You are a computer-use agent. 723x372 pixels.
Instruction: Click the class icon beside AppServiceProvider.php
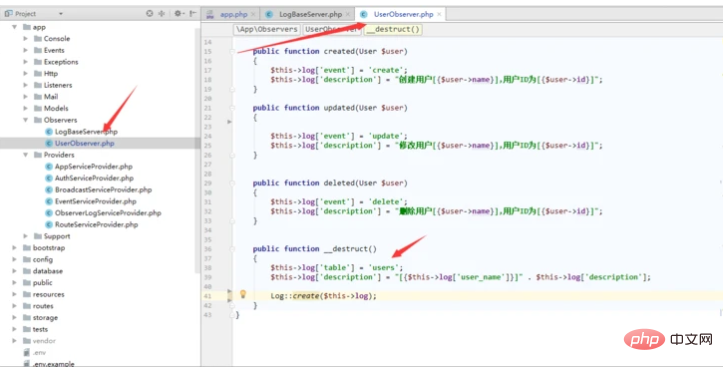[x=49, y=166]
